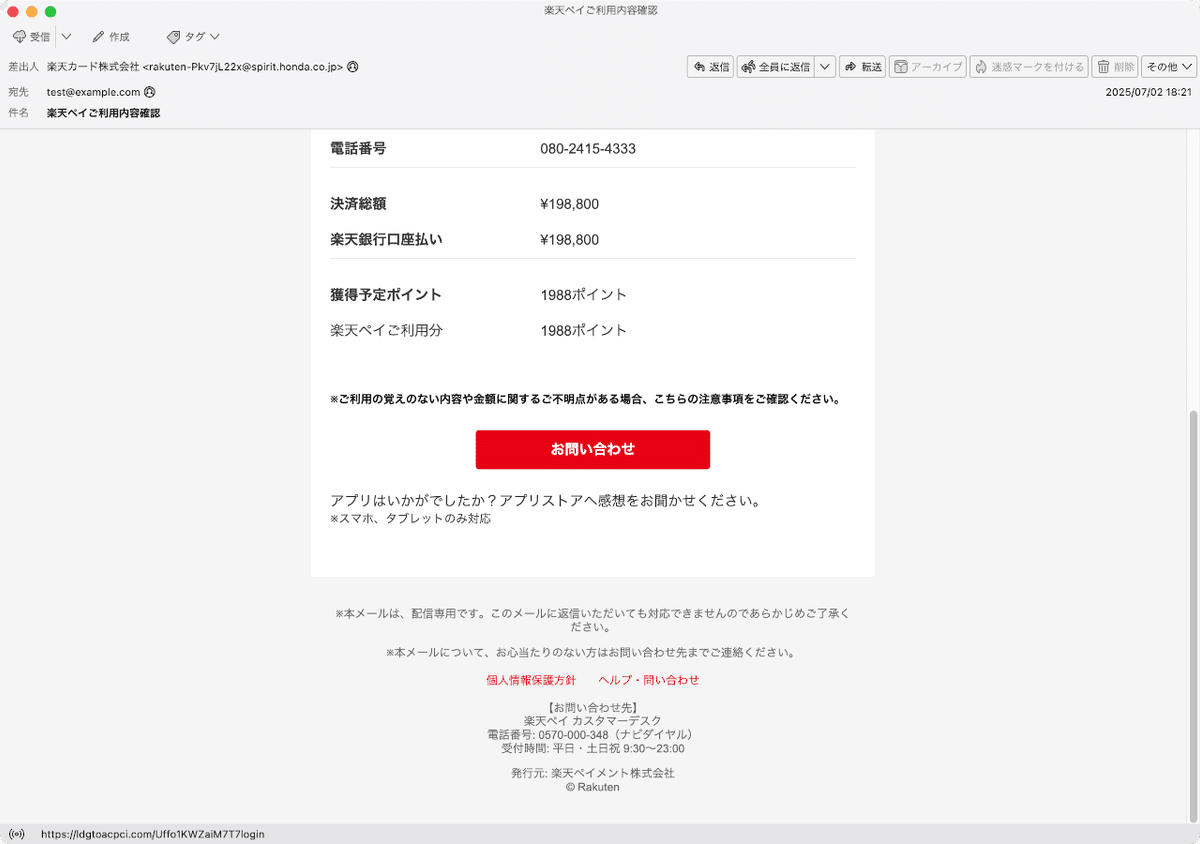
Task: Click the 返信 reply button
Action: click(x=711, y=67)
